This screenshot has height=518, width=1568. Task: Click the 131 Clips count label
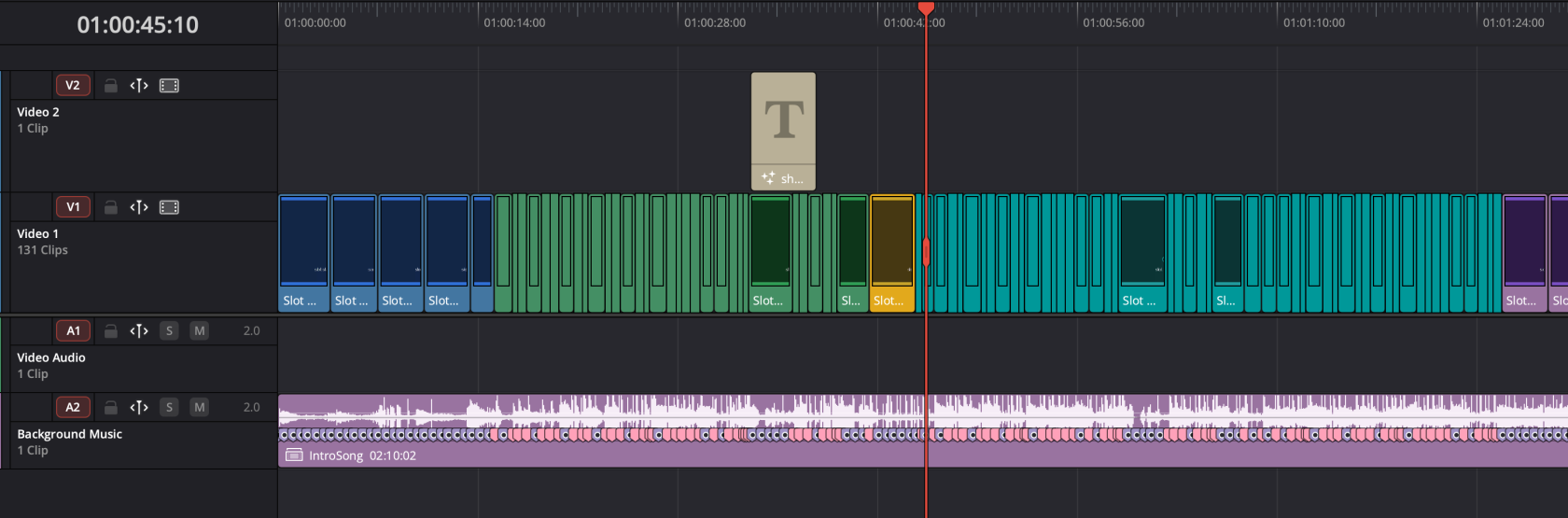point(42,250)
